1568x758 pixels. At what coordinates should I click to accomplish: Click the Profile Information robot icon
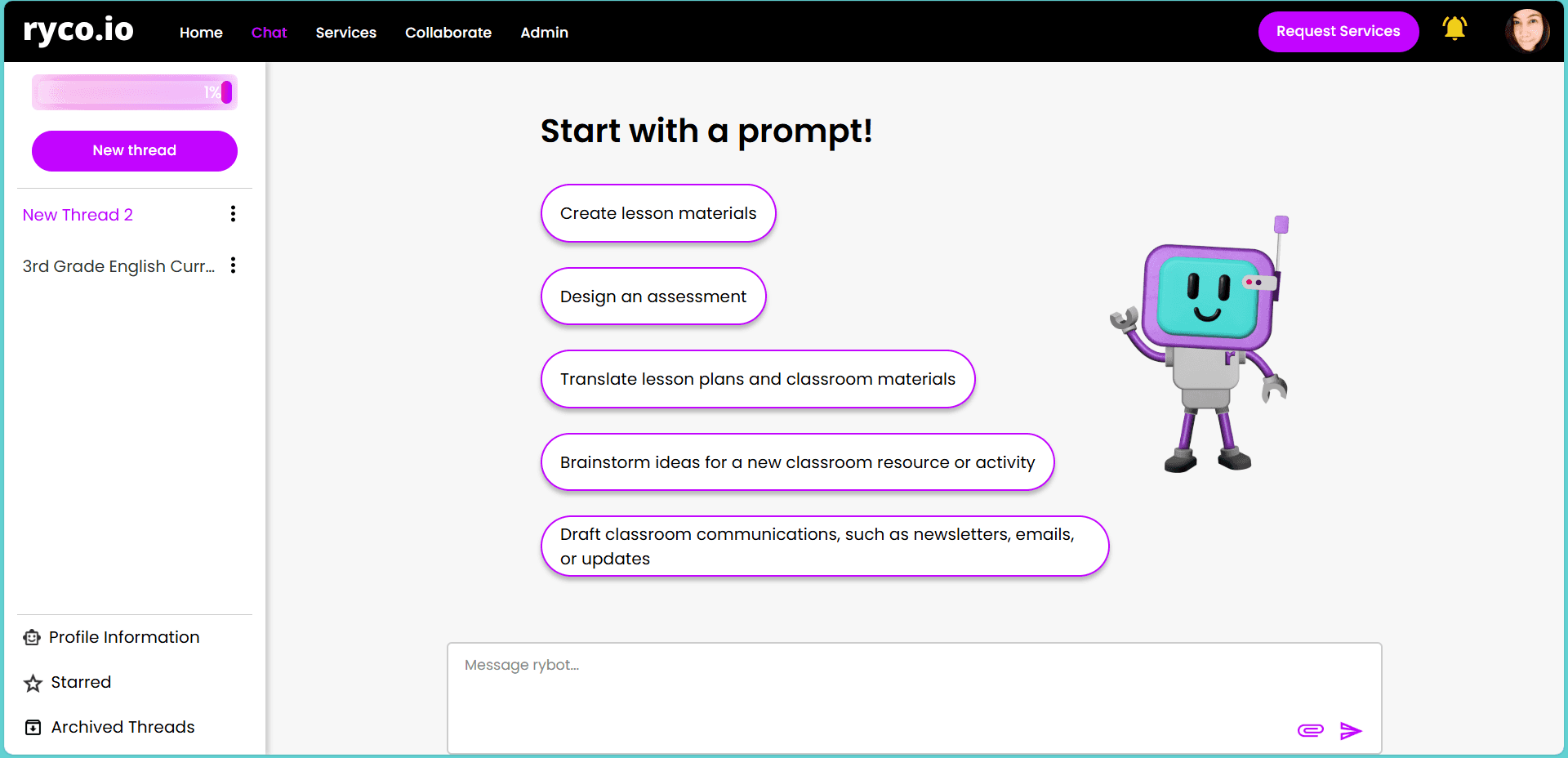[32, 638]
